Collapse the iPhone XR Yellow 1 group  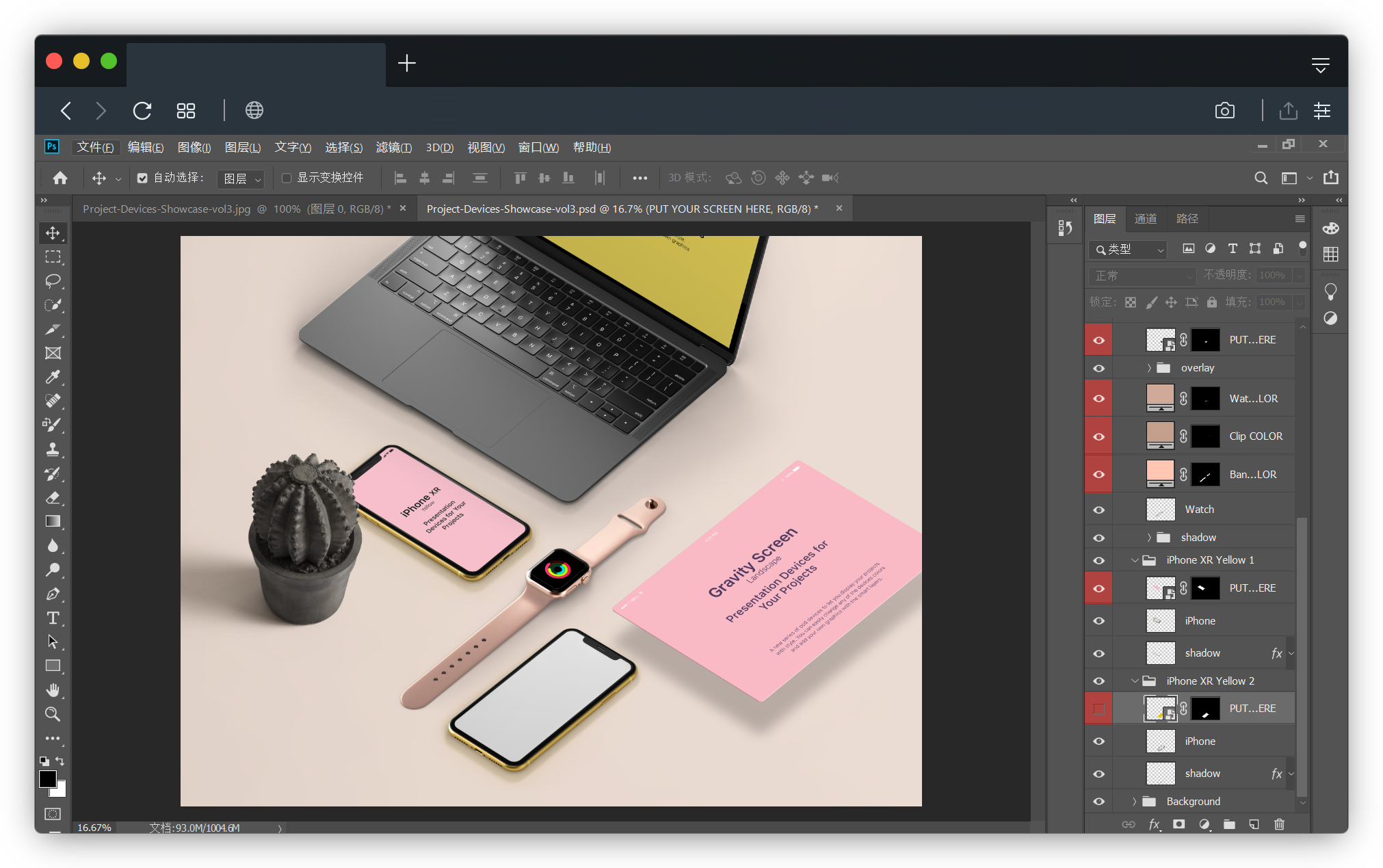(x=1135, y=560)
